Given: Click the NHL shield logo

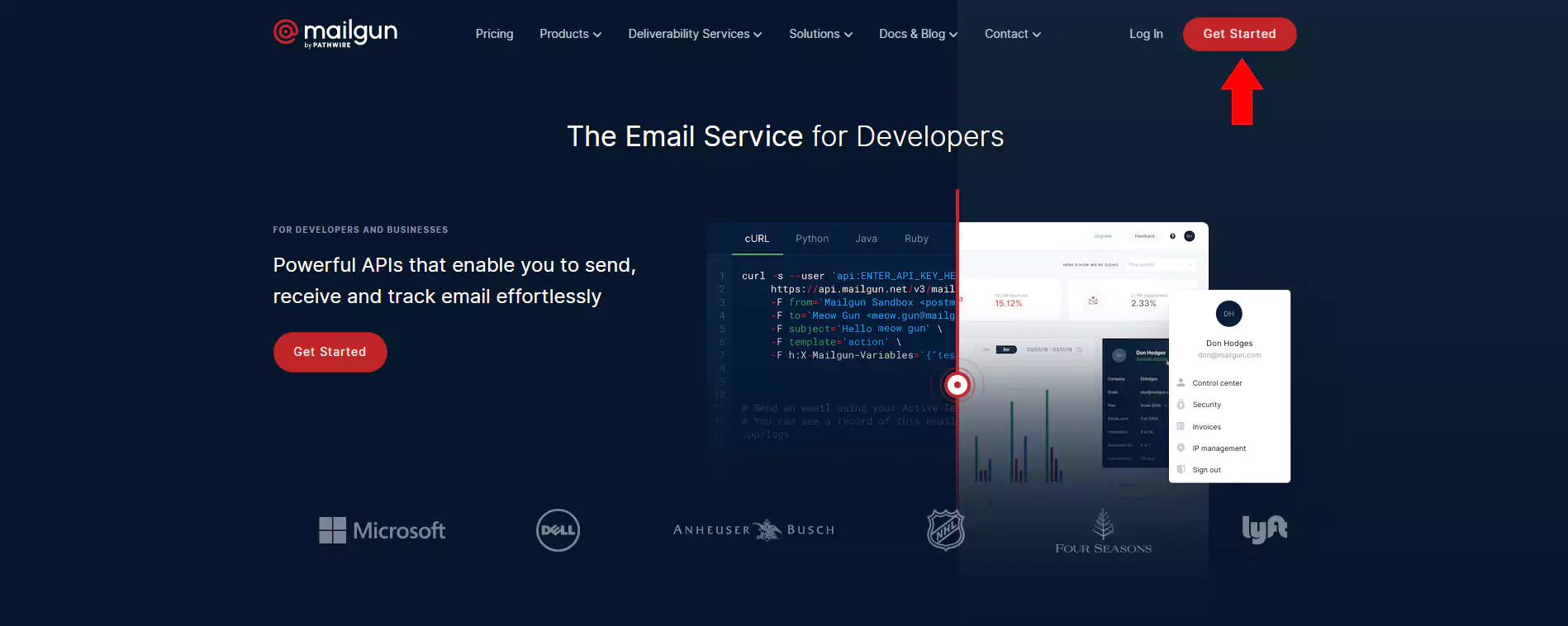Looking at the screenshot, I should (x=945, y=529).
